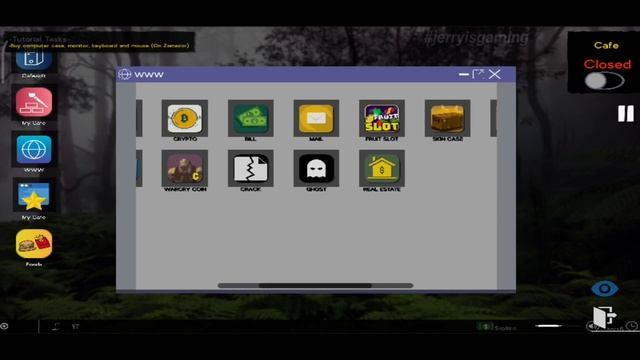This screenshot has height=360, width=640.
Task: Open the Mail site icon
Action: tap(316, 118)
